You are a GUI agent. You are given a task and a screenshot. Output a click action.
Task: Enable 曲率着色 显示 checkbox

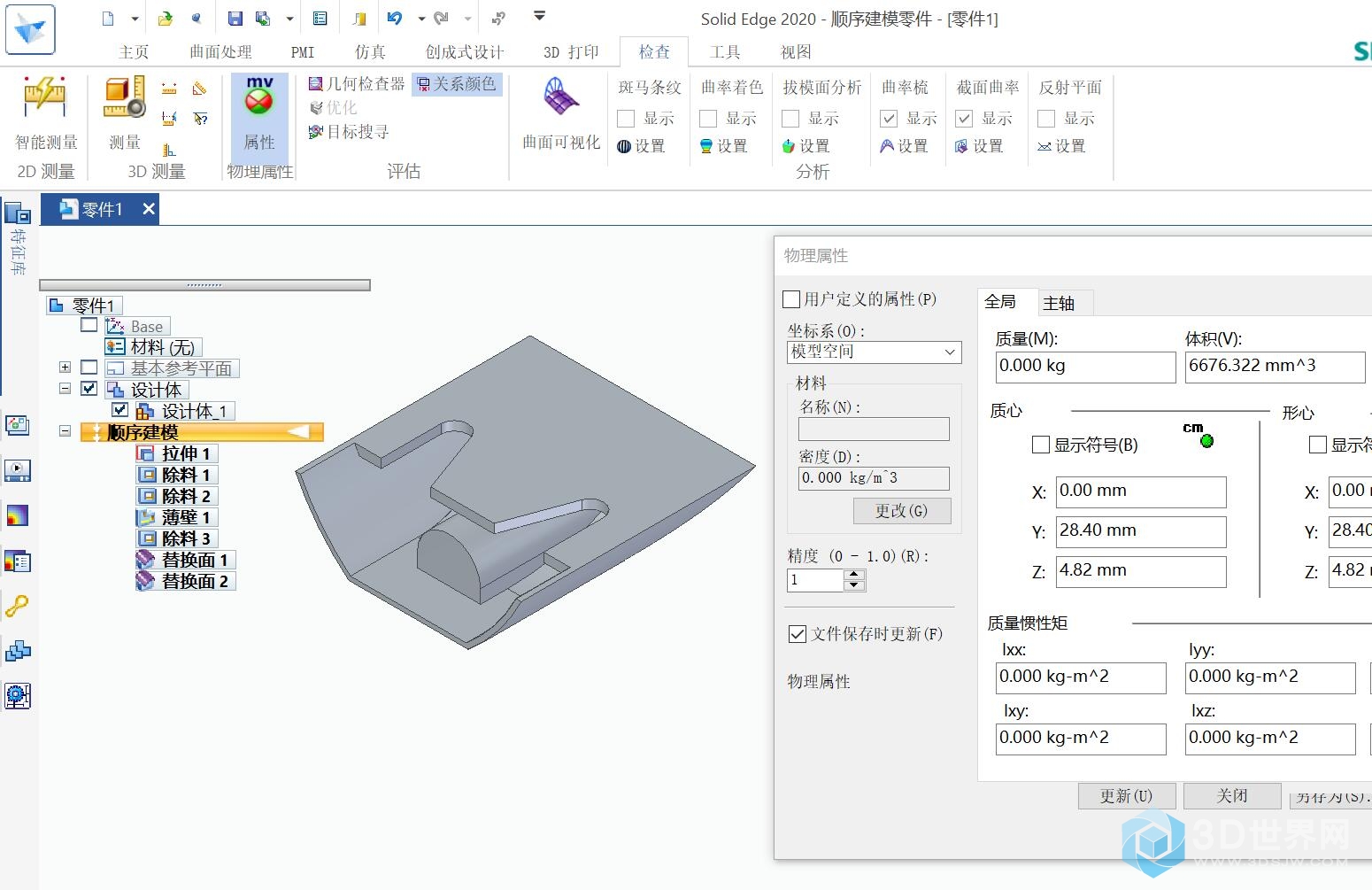click(708, 119)
